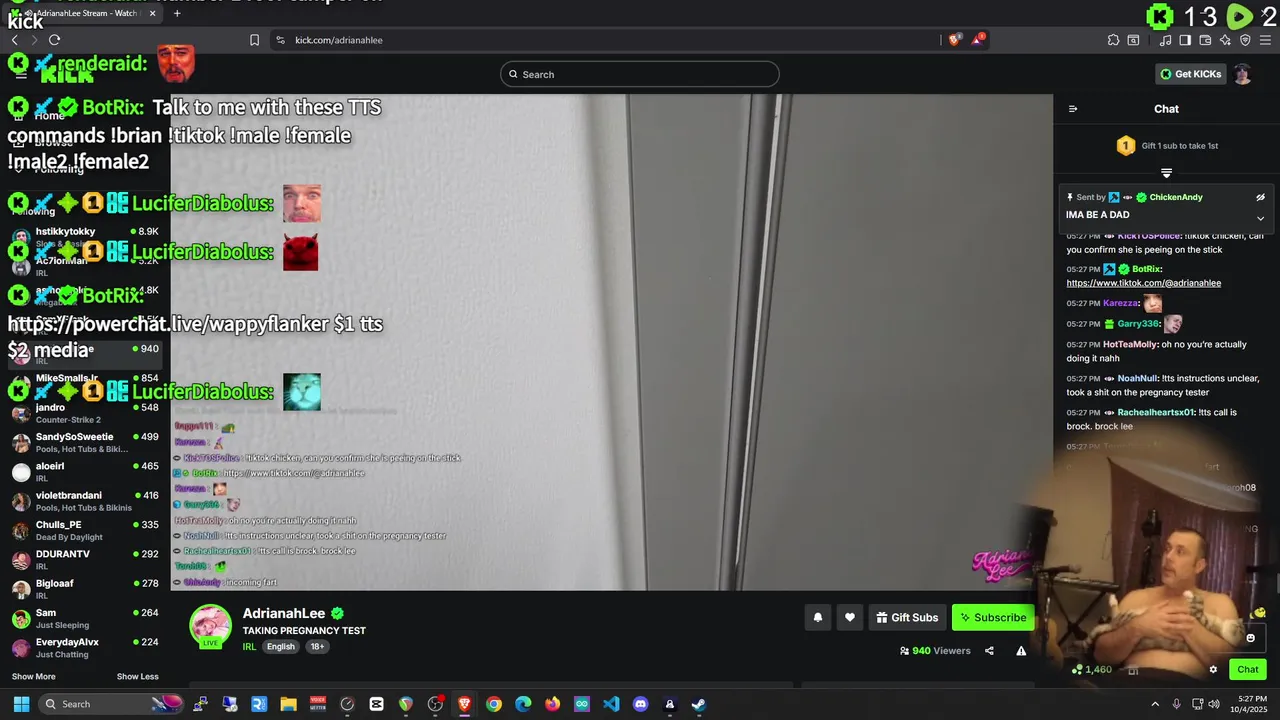
Task: Open Google Chrome from the taskbar
Action: pos(494,704)
